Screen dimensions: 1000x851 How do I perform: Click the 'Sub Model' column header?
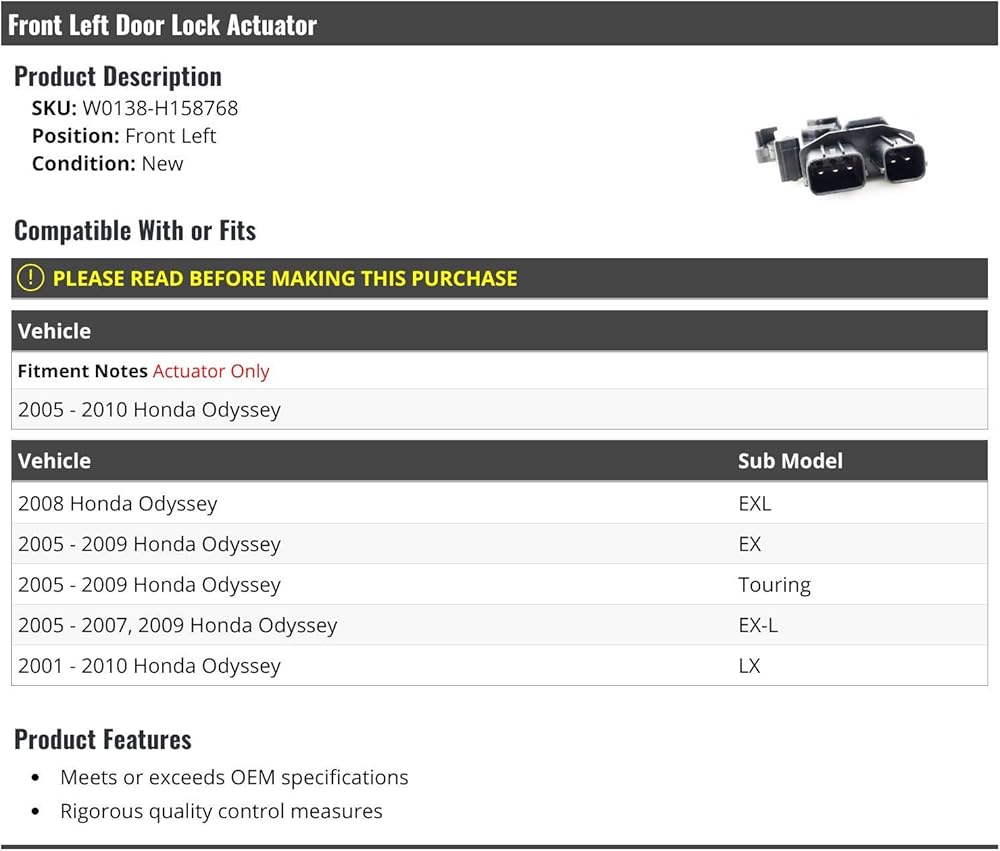790,461
